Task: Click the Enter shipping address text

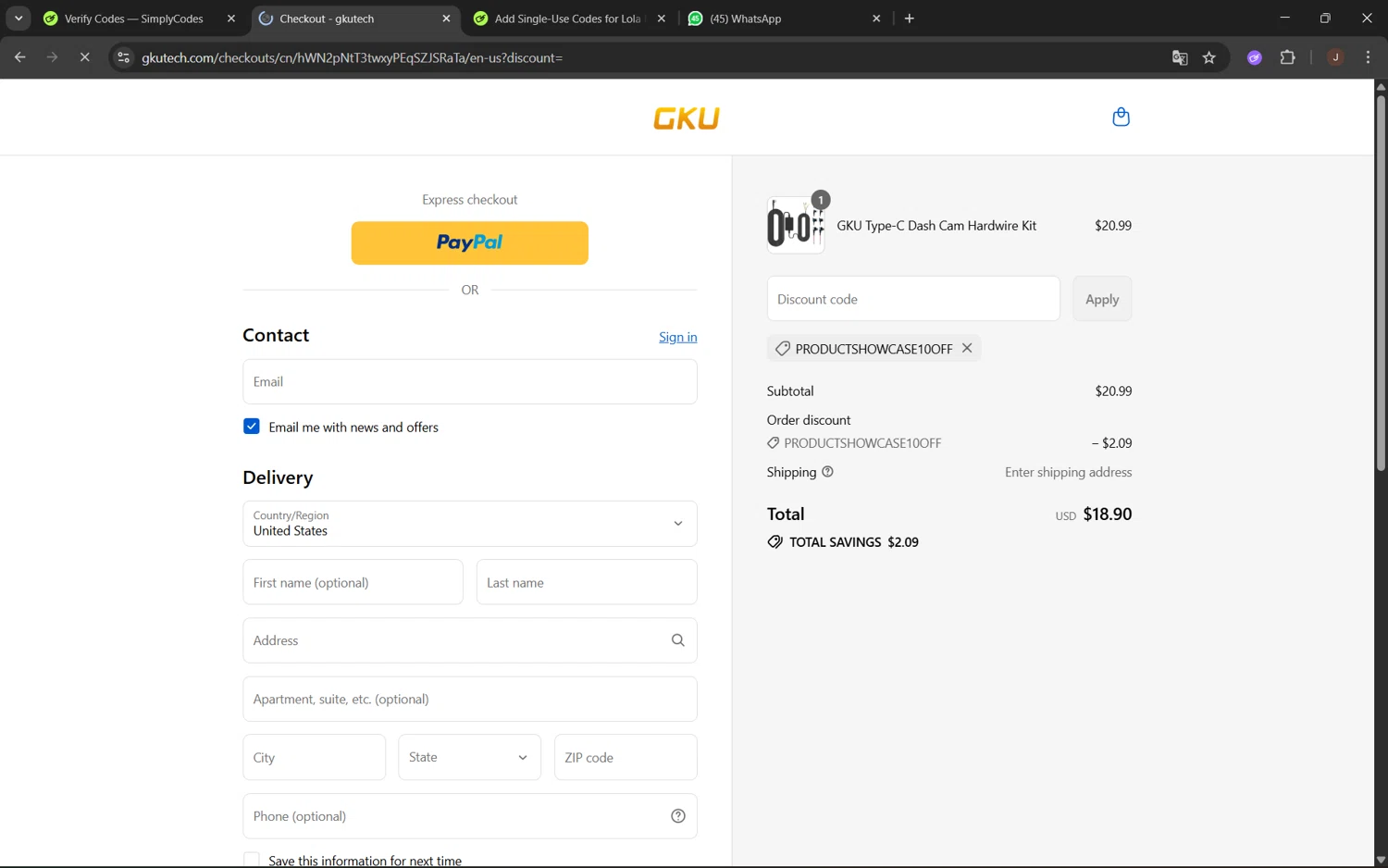Action: click(1068, 472)
